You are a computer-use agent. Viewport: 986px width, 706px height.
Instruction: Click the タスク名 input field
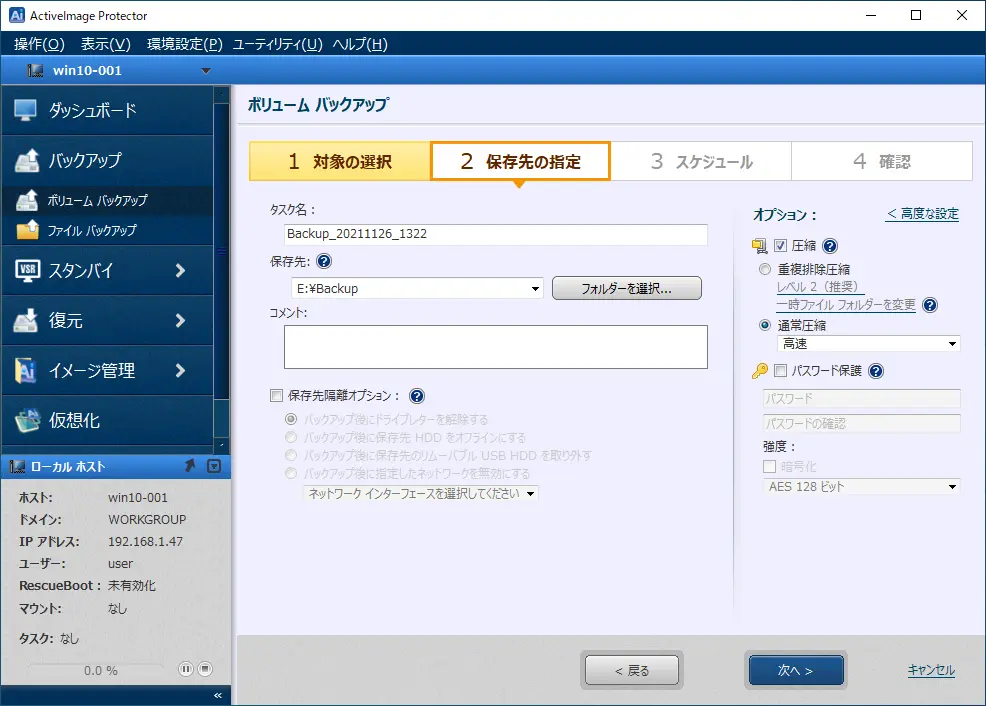coord(496,234)
